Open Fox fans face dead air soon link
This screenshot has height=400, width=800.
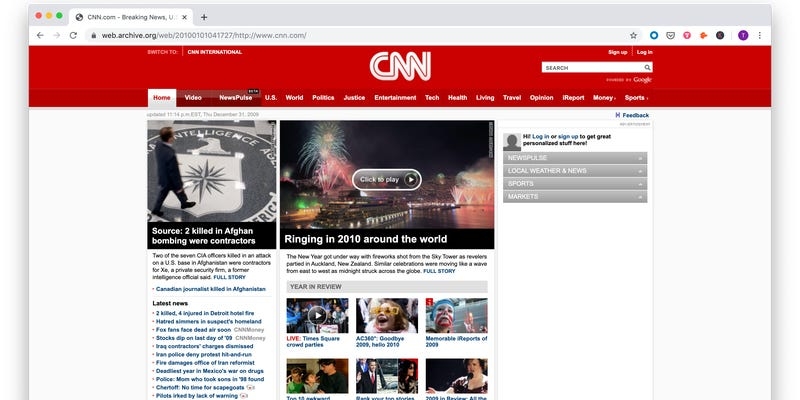click(x=193, y=330)
